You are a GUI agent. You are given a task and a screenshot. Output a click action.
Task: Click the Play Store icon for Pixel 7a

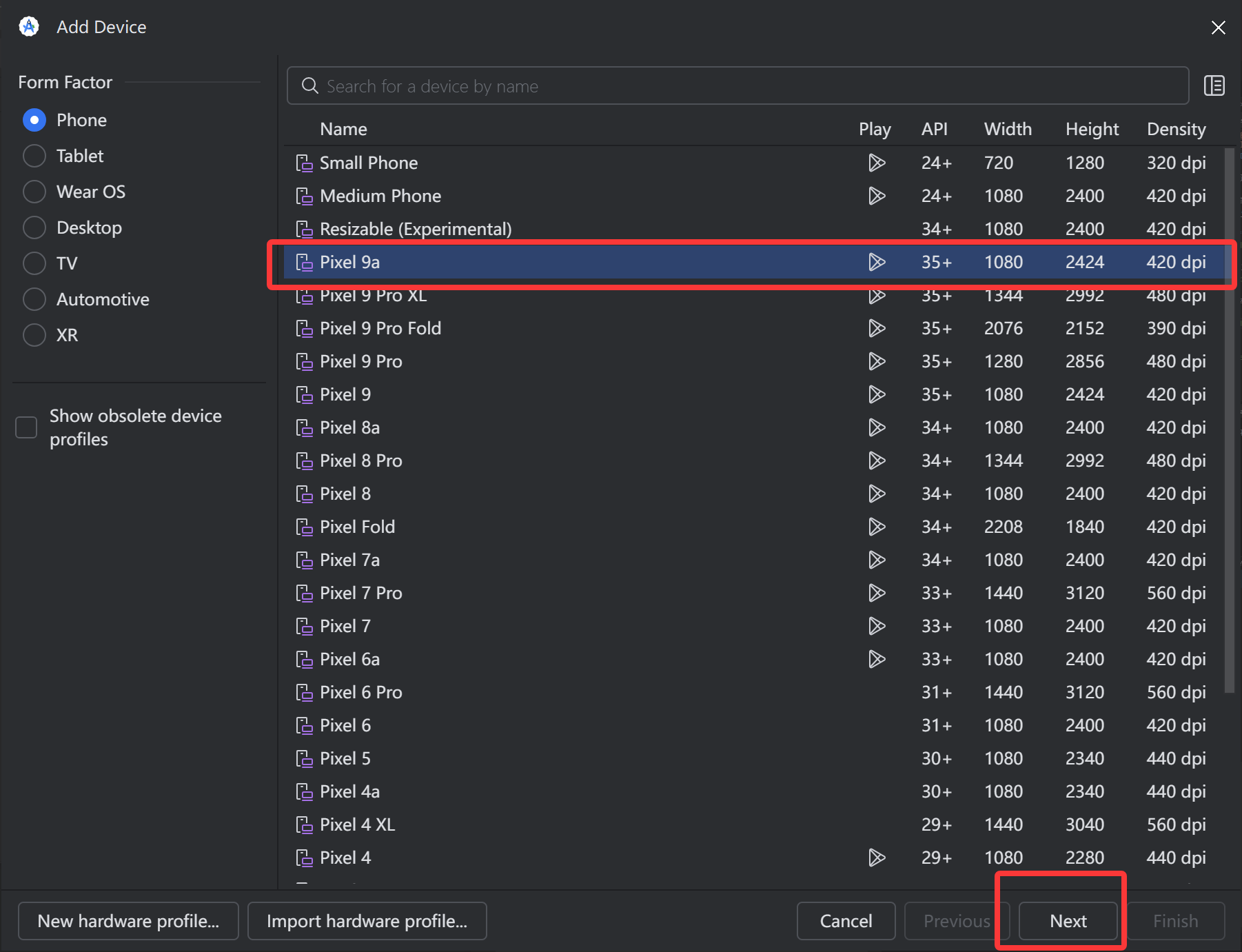point(877,560)
